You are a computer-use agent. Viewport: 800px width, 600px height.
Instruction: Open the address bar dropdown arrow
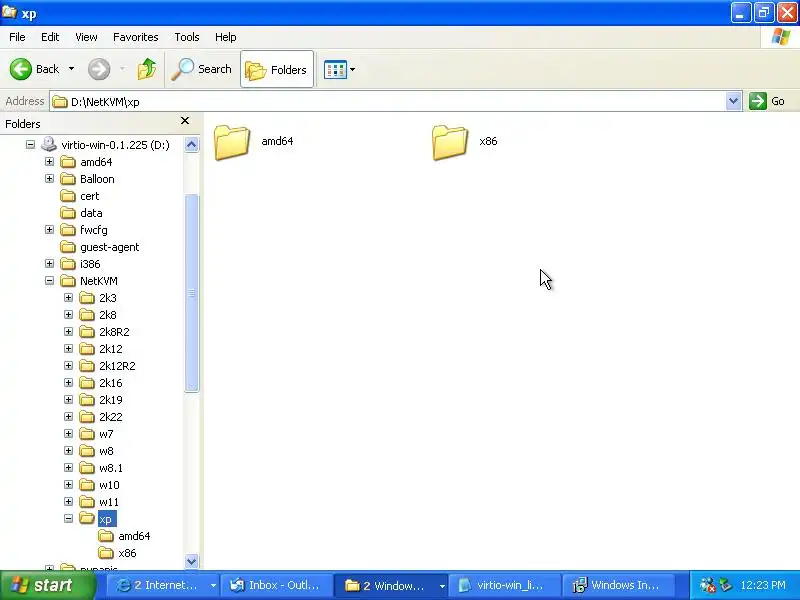[x=733, y=101]
